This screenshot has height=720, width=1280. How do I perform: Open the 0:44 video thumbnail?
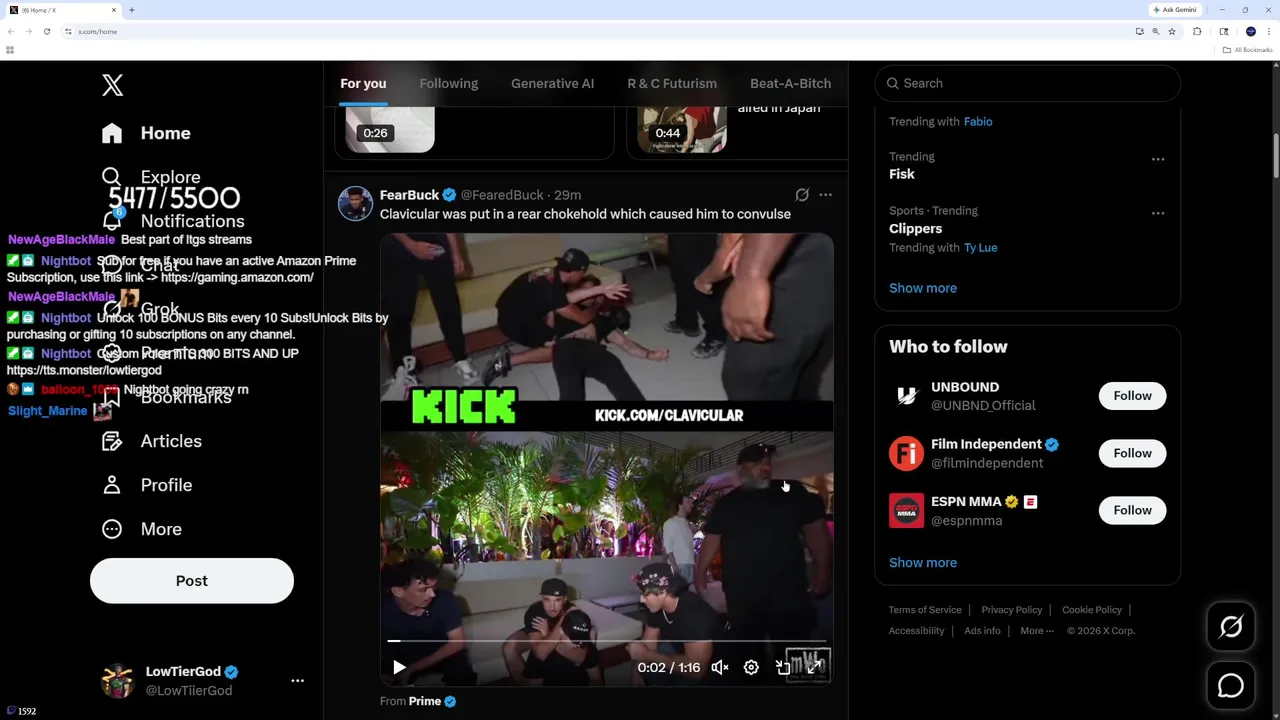(x=682, y=130)
